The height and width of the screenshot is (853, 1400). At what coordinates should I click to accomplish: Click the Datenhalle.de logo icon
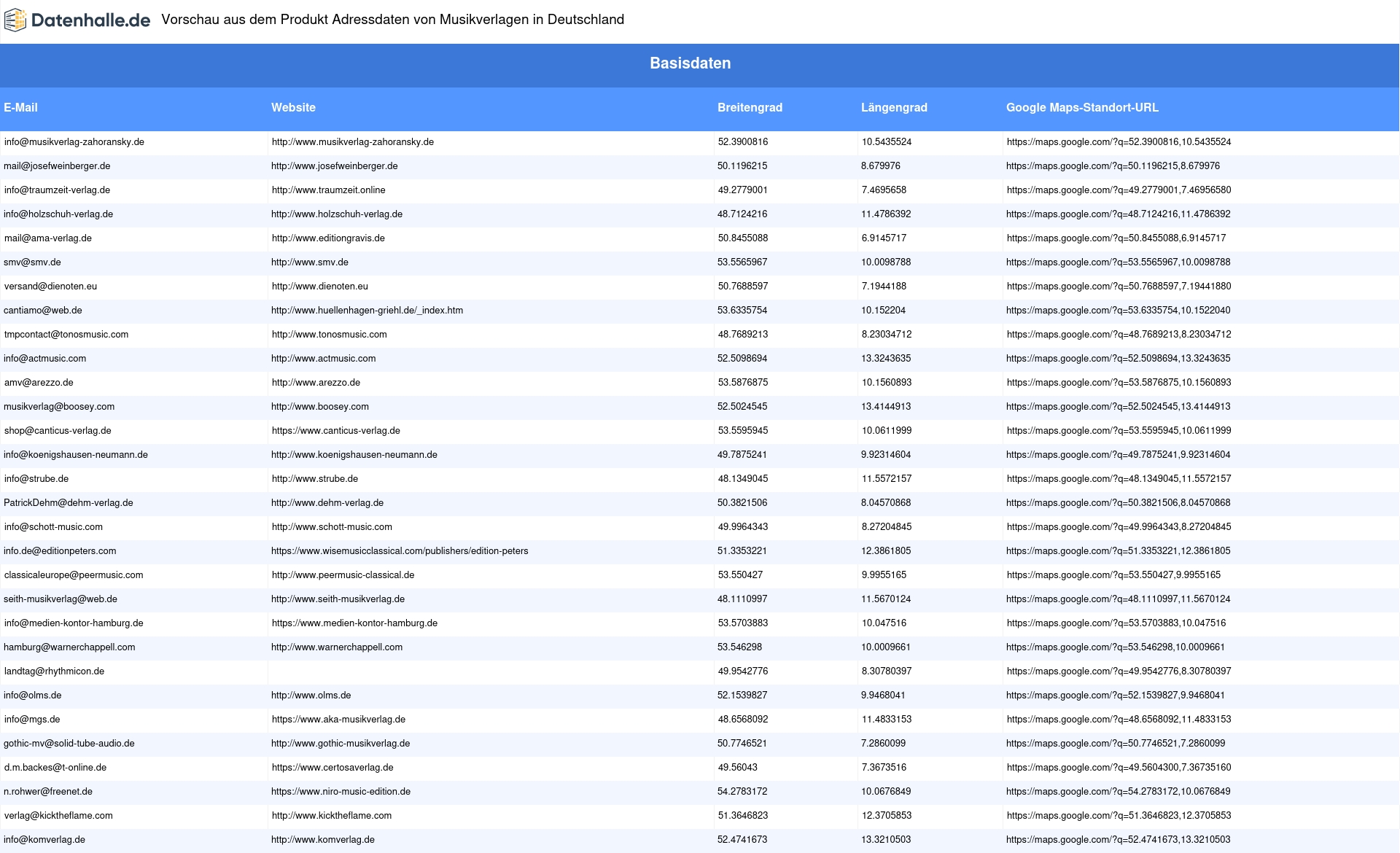(x=15, y=20)
